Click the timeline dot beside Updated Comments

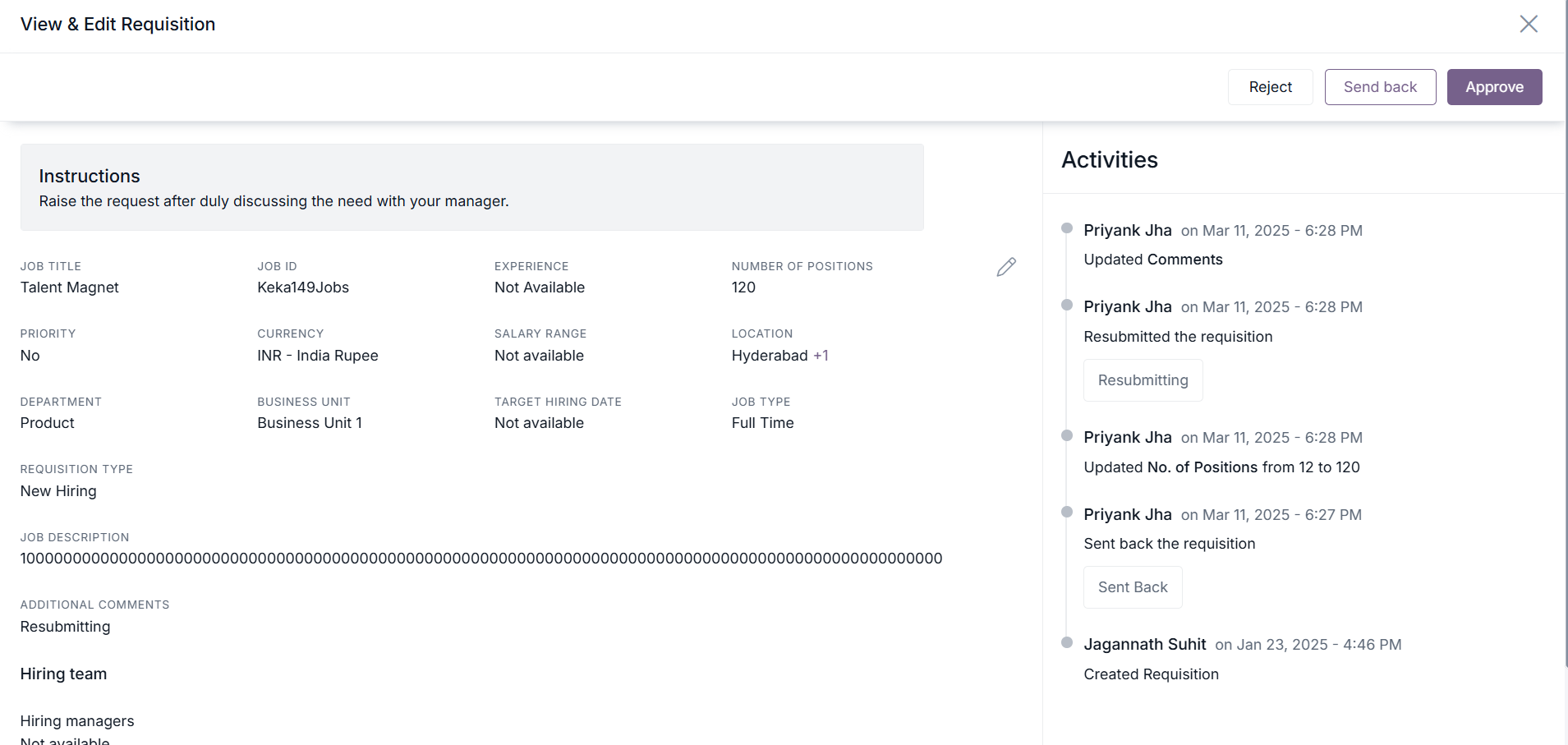click(1067, 228)
